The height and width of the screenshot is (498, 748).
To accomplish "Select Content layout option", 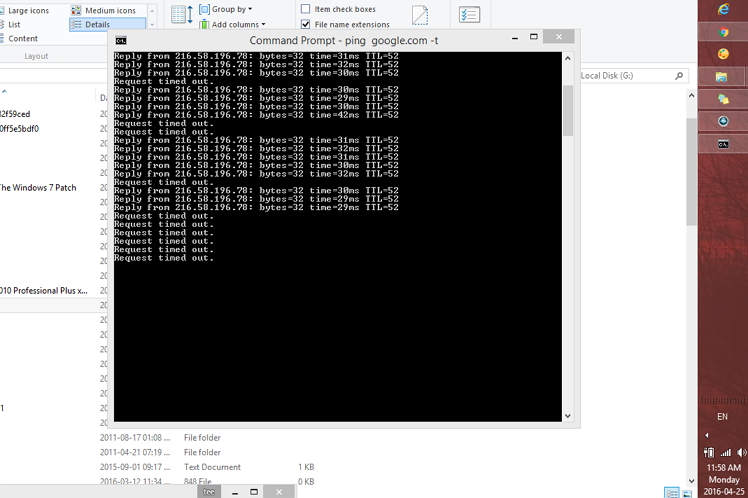I will click(x=19, y=39).
